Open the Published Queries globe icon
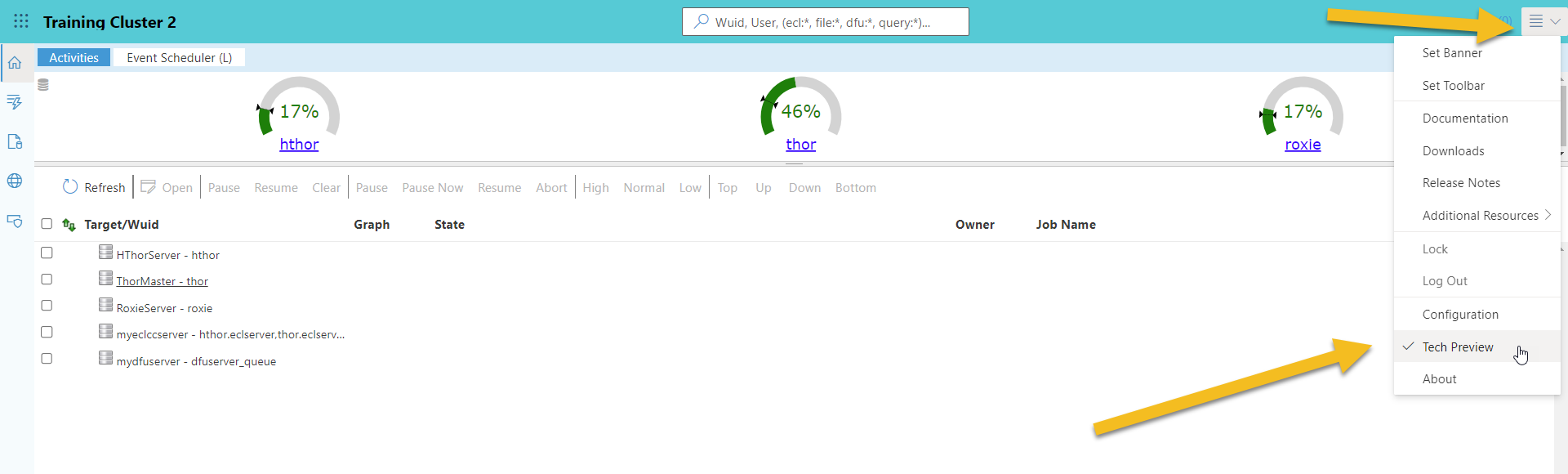This screenshot has width=1568, height=474. point(15,181)
